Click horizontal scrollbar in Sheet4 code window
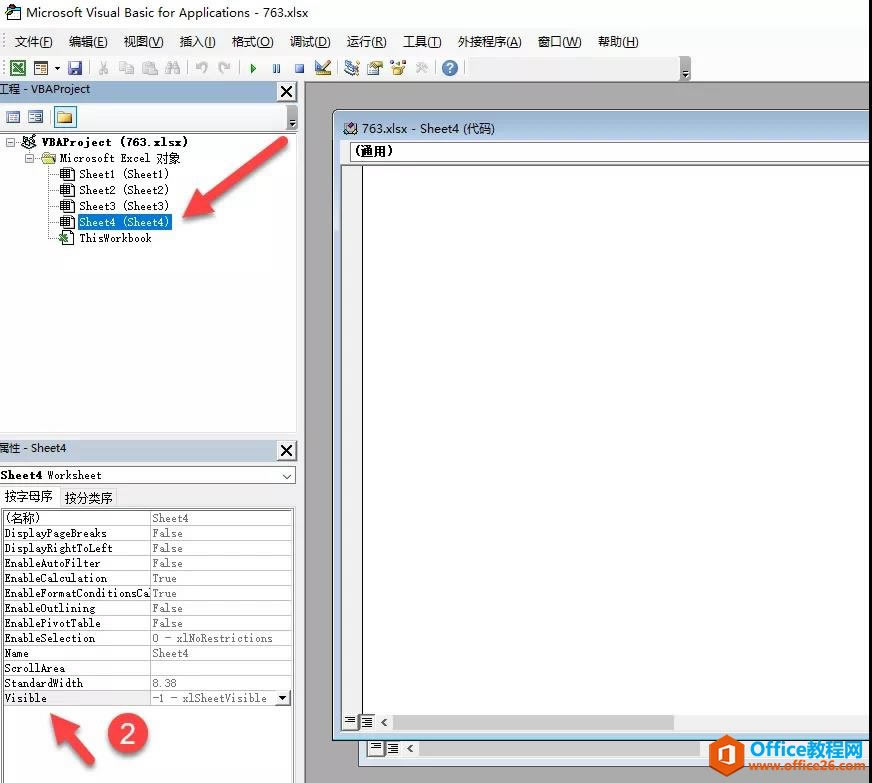The width and height of the screenshot is (872, 783). [x=533, y=722]
